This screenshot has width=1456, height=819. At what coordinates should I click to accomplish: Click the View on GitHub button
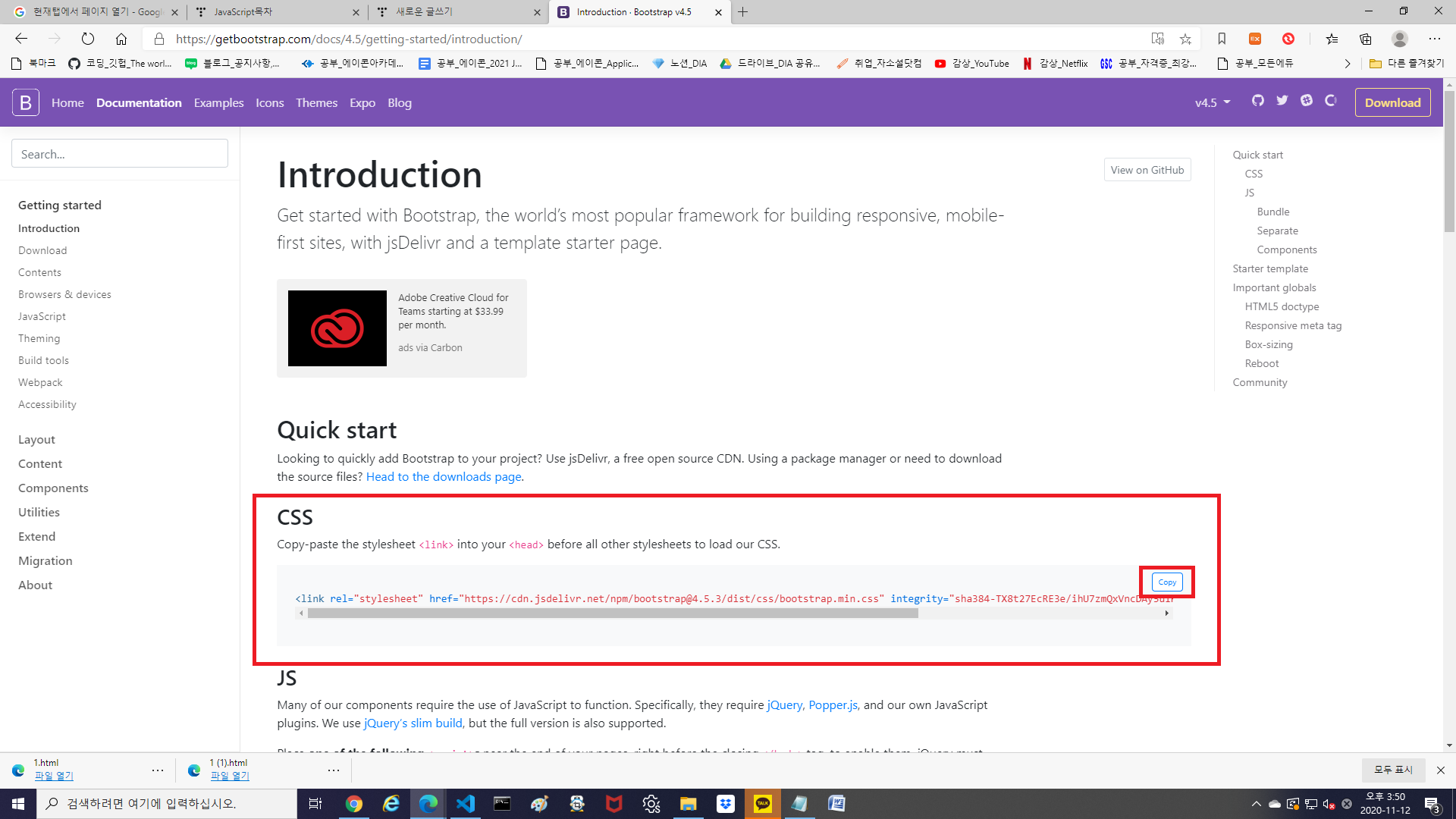pos(1147,170)
